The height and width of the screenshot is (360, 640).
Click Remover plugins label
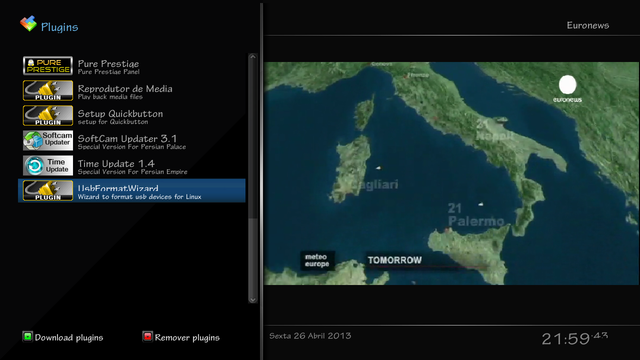tap(187, 338)
